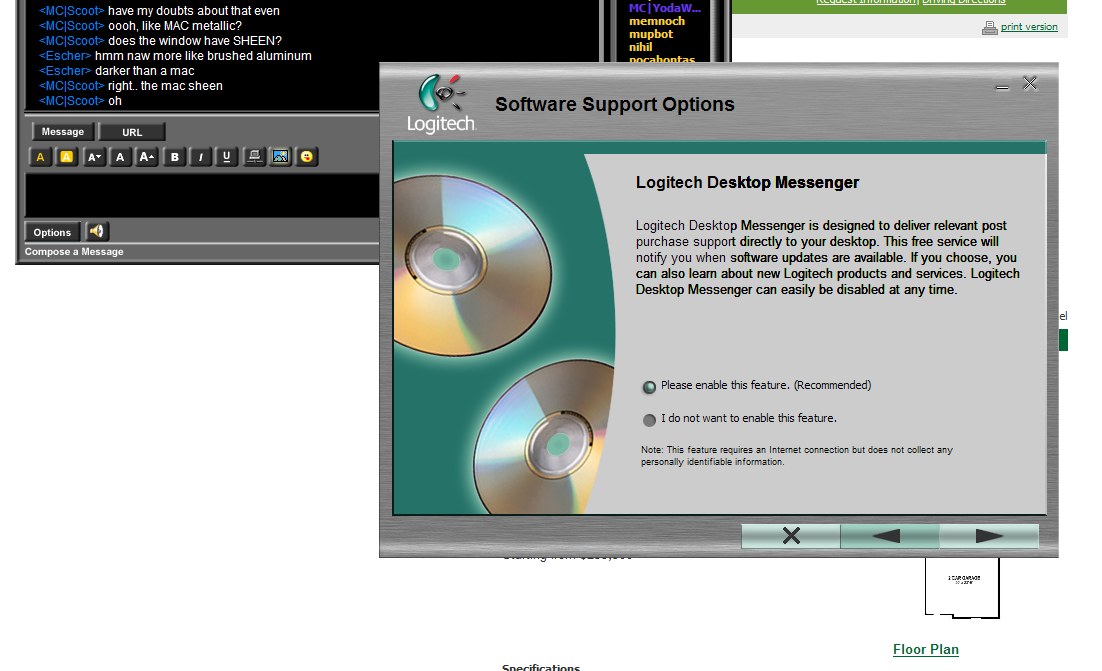
Task: Select the yellow text color button in chat
Action: click(40, 157)
